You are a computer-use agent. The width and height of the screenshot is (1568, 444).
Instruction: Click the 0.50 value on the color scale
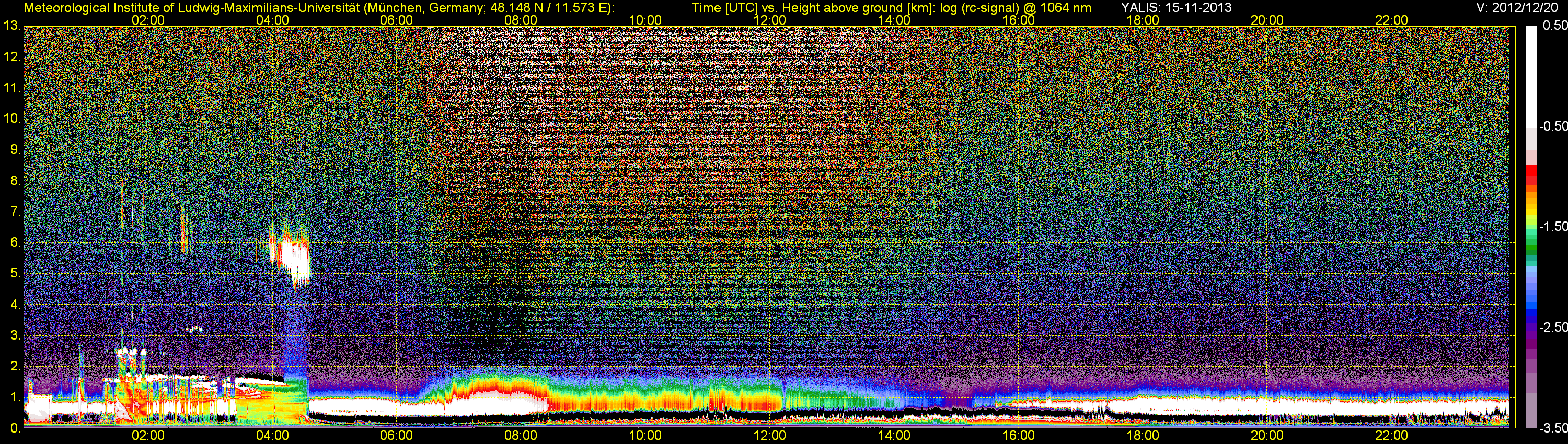tap(1554, 26)
